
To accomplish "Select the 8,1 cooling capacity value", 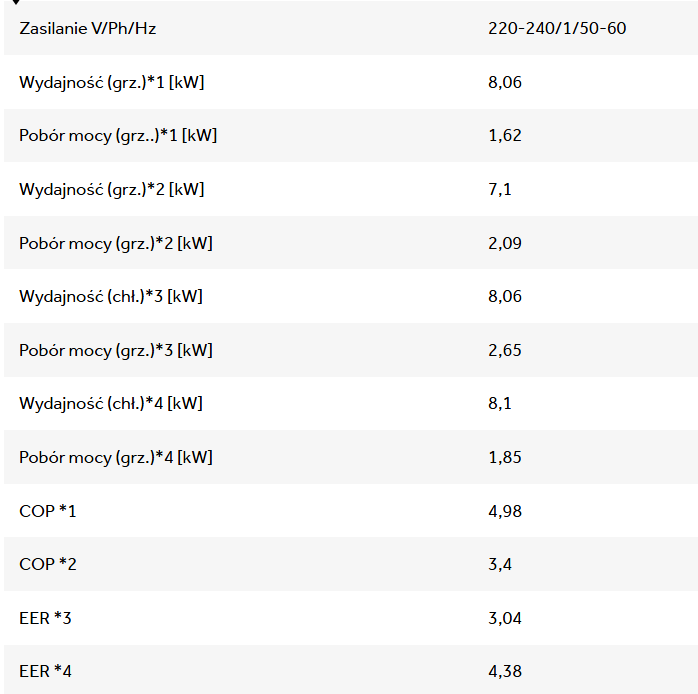I will [x=500, y=403].
